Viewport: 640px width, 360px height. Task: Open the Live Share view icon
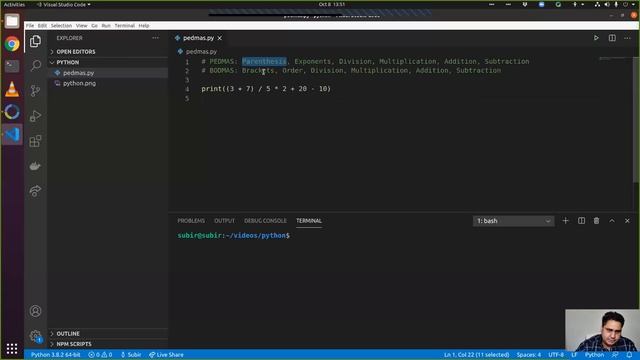point(36,191)
